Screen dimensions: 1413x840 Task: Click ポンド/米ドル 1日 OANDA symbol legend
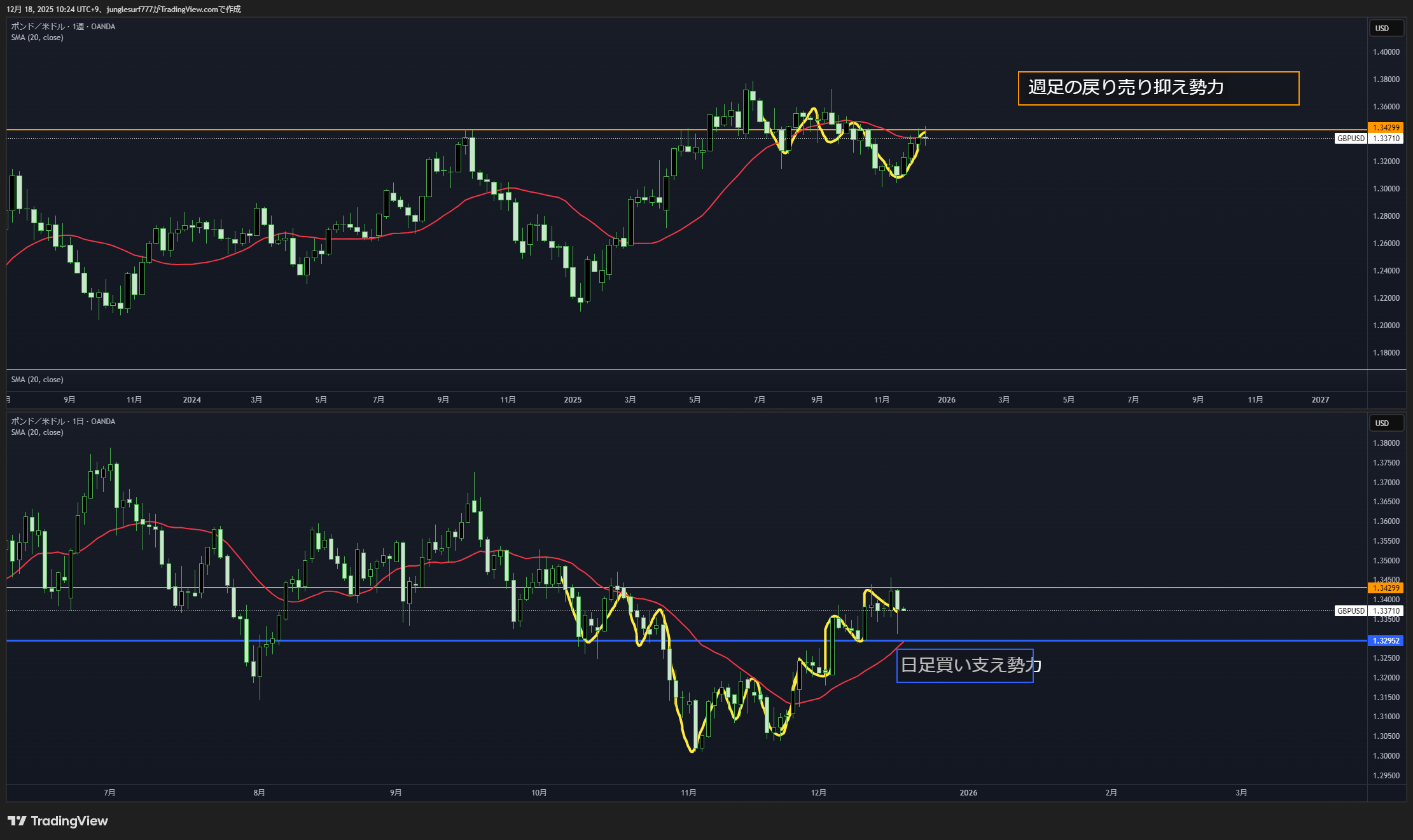click(63, 422)
